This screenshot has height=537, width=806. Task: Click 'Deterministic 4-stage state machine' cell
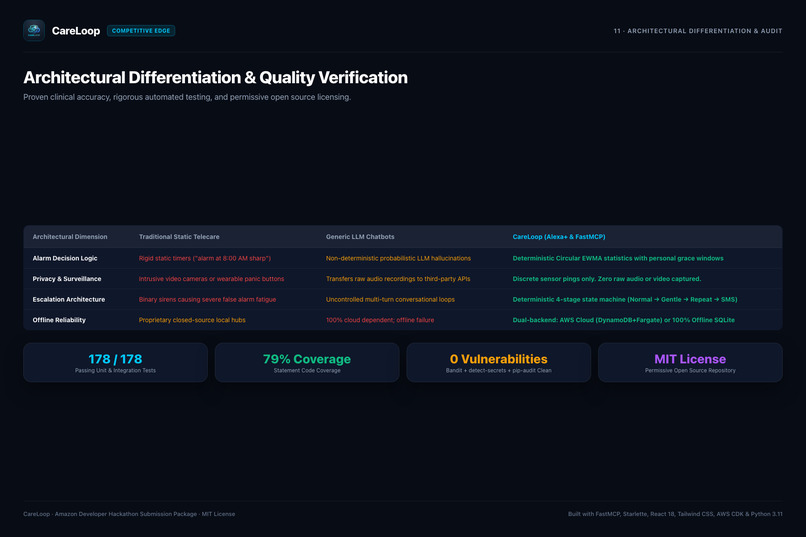625,300
